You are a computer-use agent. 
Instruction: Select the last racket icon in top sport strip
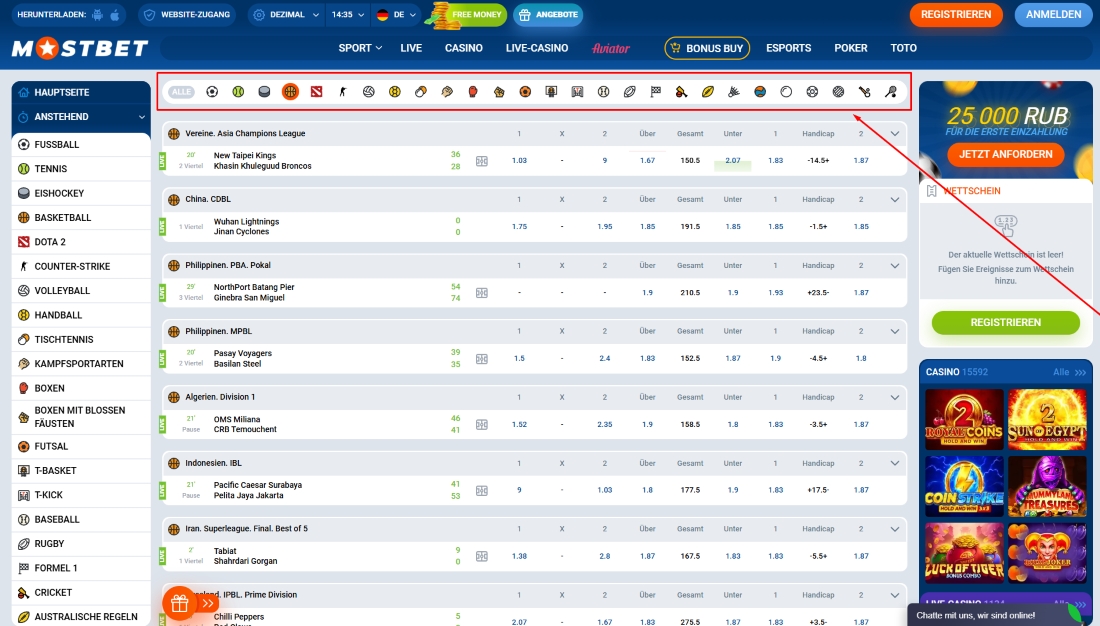coord(890,92)
